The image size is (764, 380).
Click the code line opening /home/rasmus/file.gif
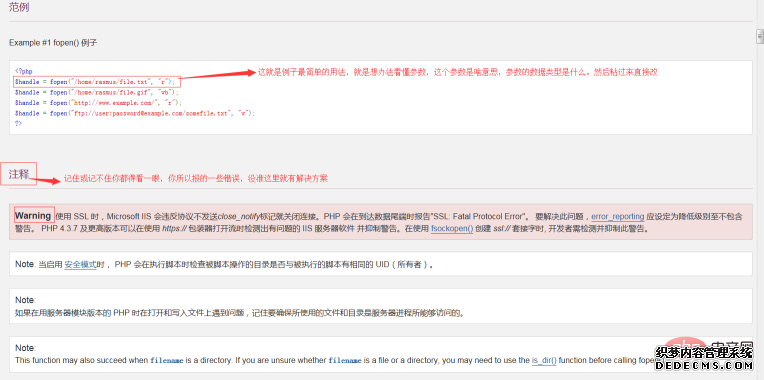pyautogui.click(x=97, y=92)
